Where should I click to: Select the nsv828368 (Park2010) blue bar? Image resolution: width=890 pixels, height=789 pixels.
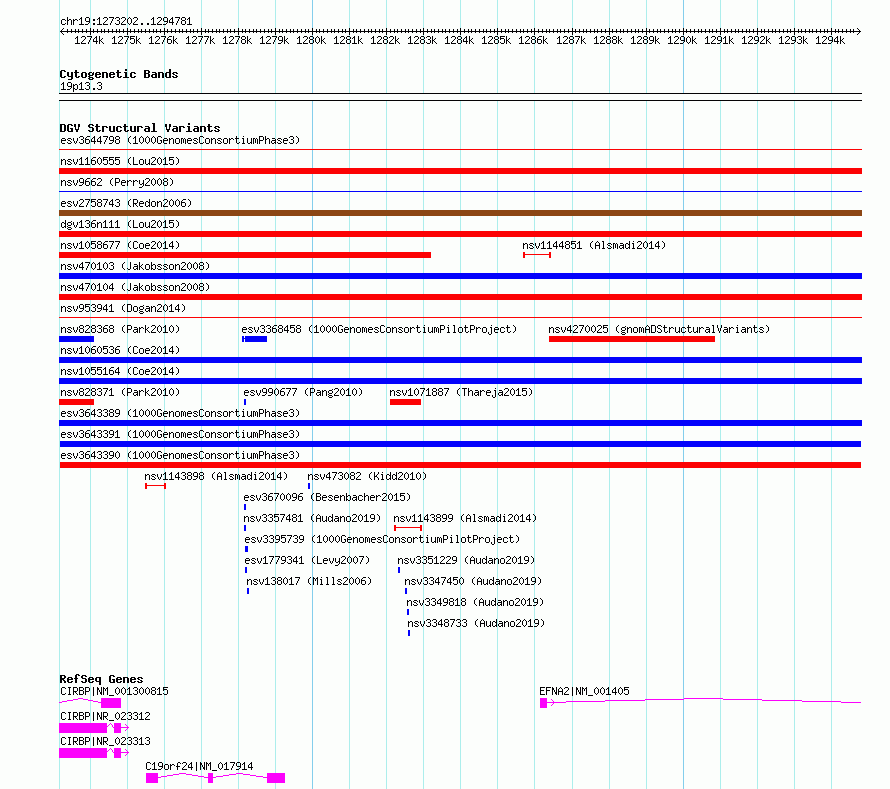click(x=77, y=339)
